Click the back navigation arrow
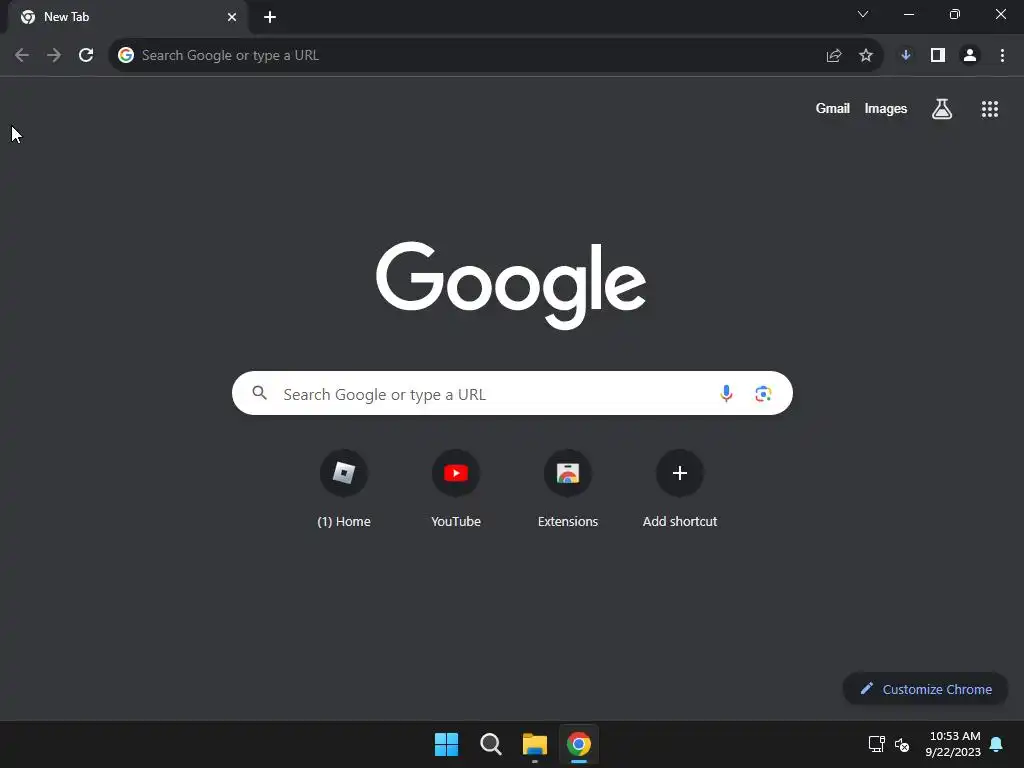Image resolution: width=1024 pixels, height=768 pixels. (22, 56)
